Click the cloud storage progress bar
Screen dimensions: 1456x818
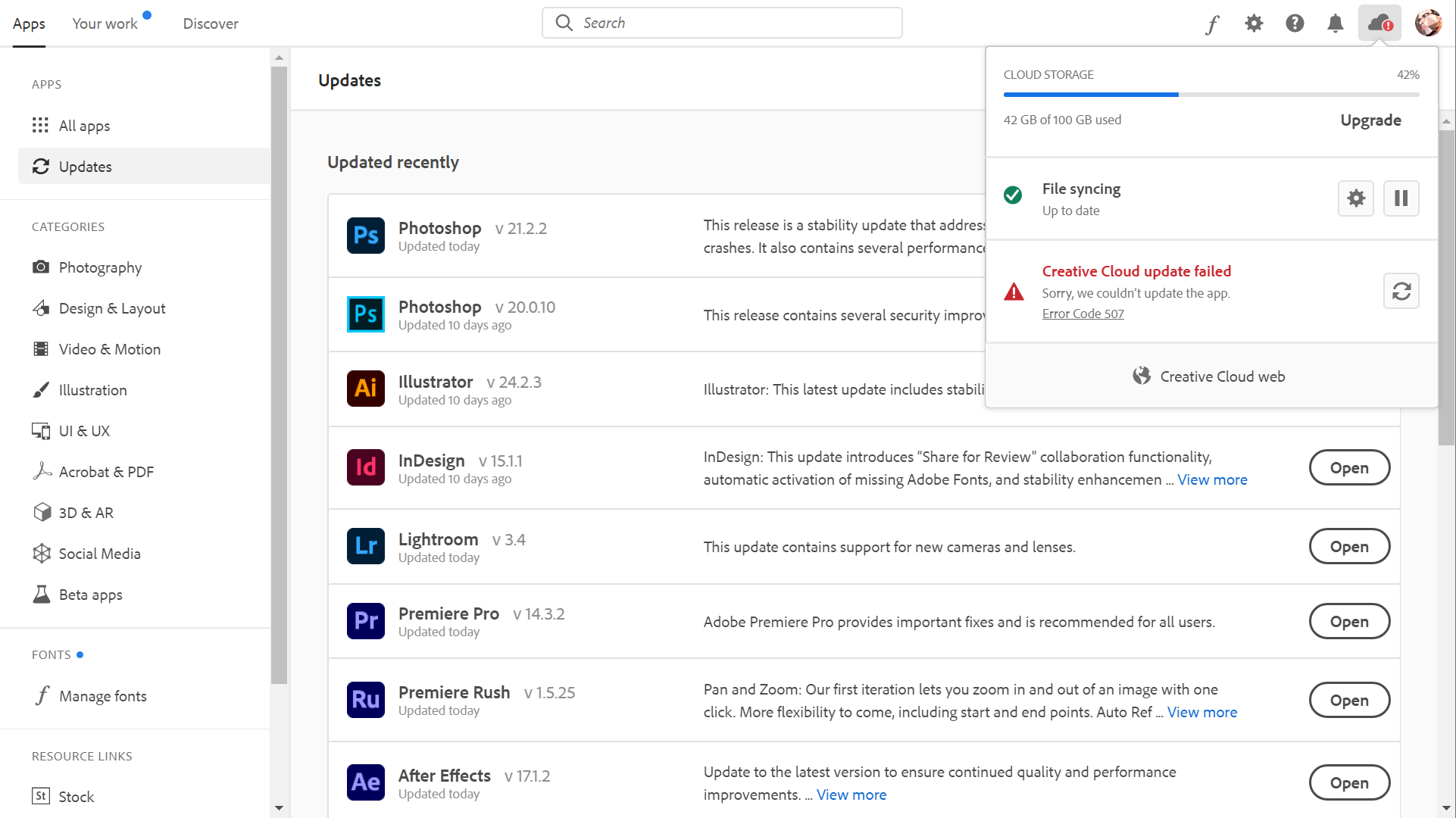[1211, 94]
